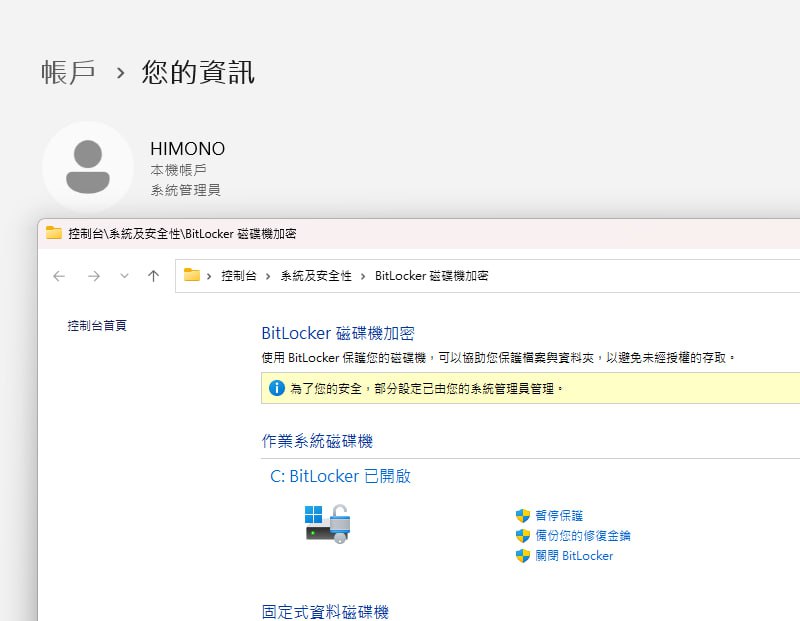
Task: Click the folder icon in window title bar
Action: coord(54,233)
